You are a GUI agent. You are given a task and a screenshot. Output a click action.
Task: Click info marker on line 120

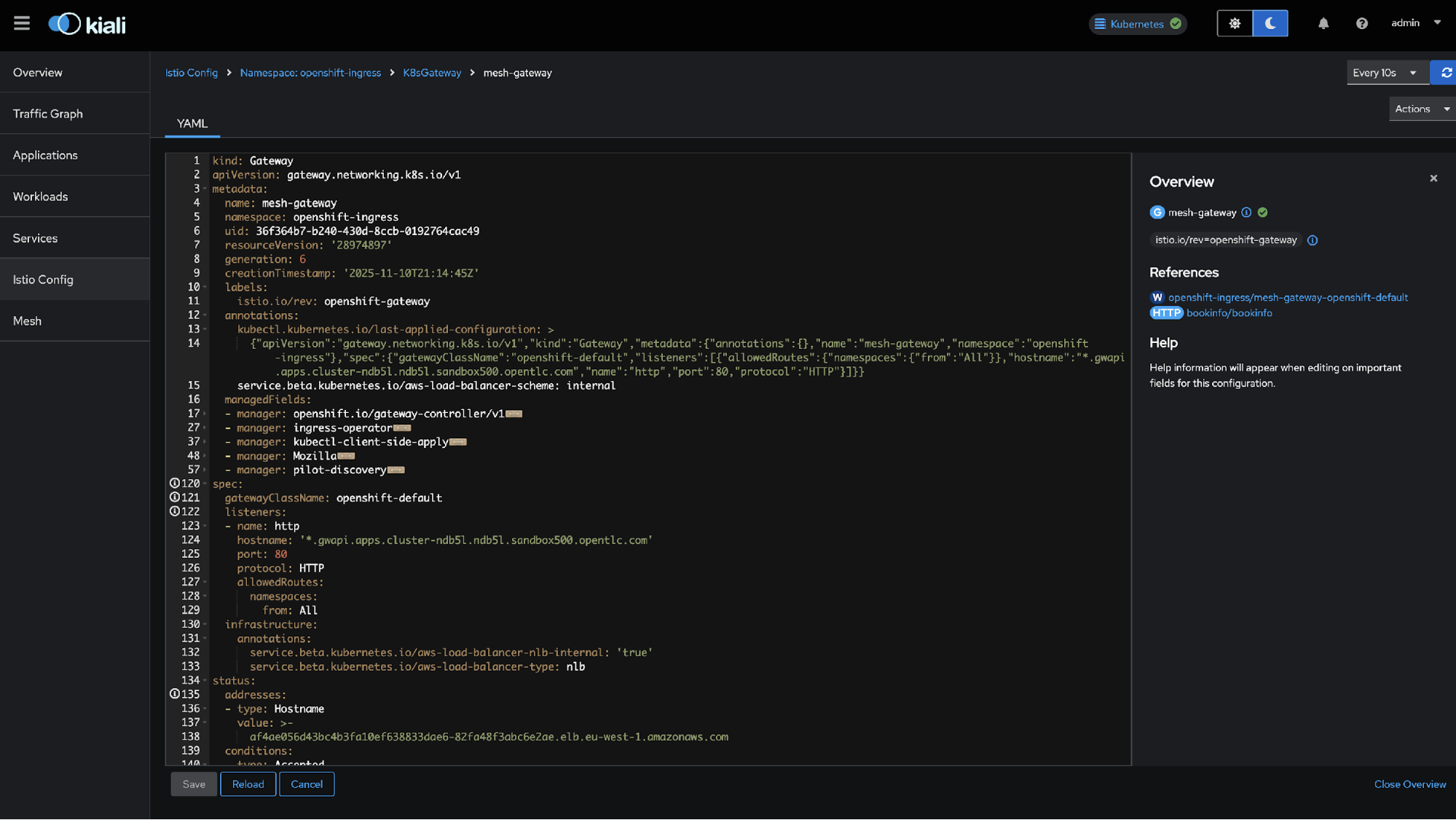(175, 484)
